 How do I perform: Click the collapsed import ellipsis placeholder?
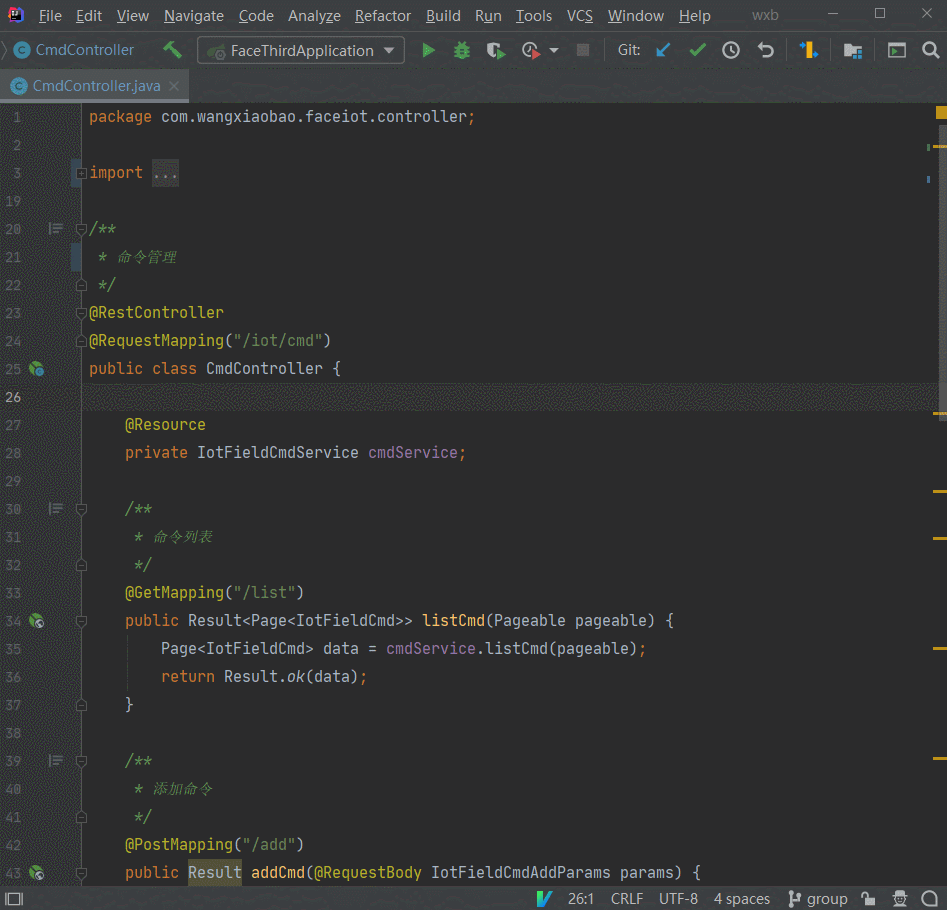pyautogui.click(x=165, y=173)
